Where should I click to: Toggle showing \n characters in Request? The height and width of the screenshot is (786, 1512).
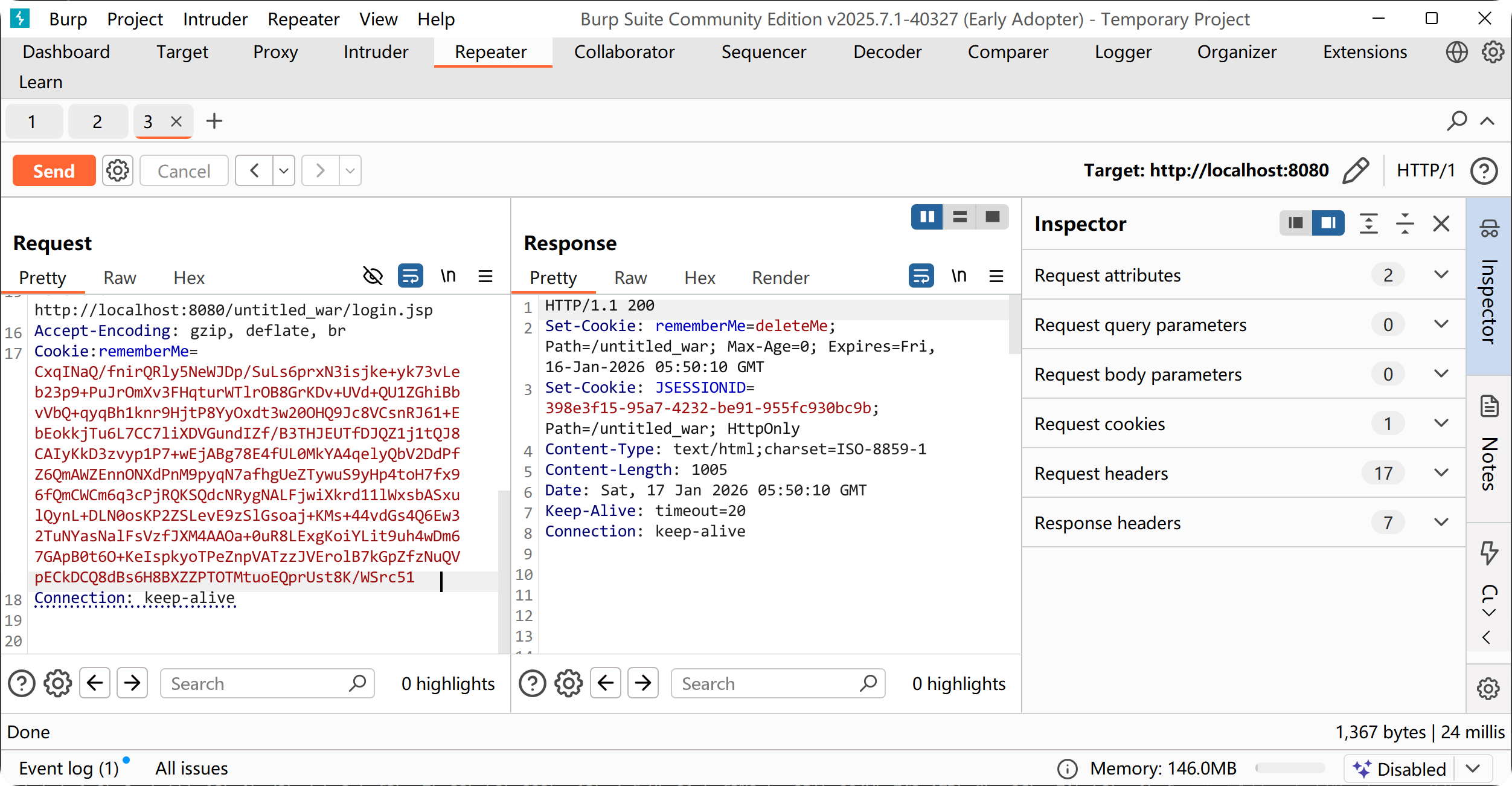click(x=448, y=276)
